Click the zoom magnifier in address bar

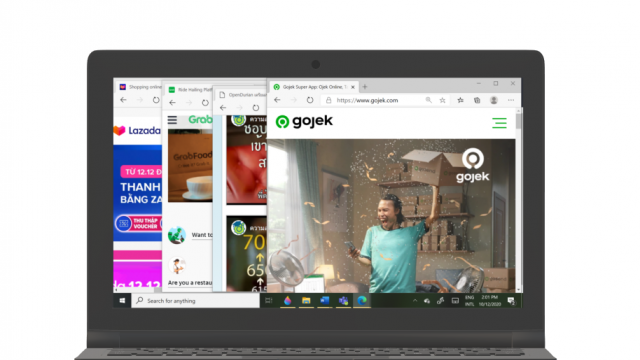click(428, 100)
